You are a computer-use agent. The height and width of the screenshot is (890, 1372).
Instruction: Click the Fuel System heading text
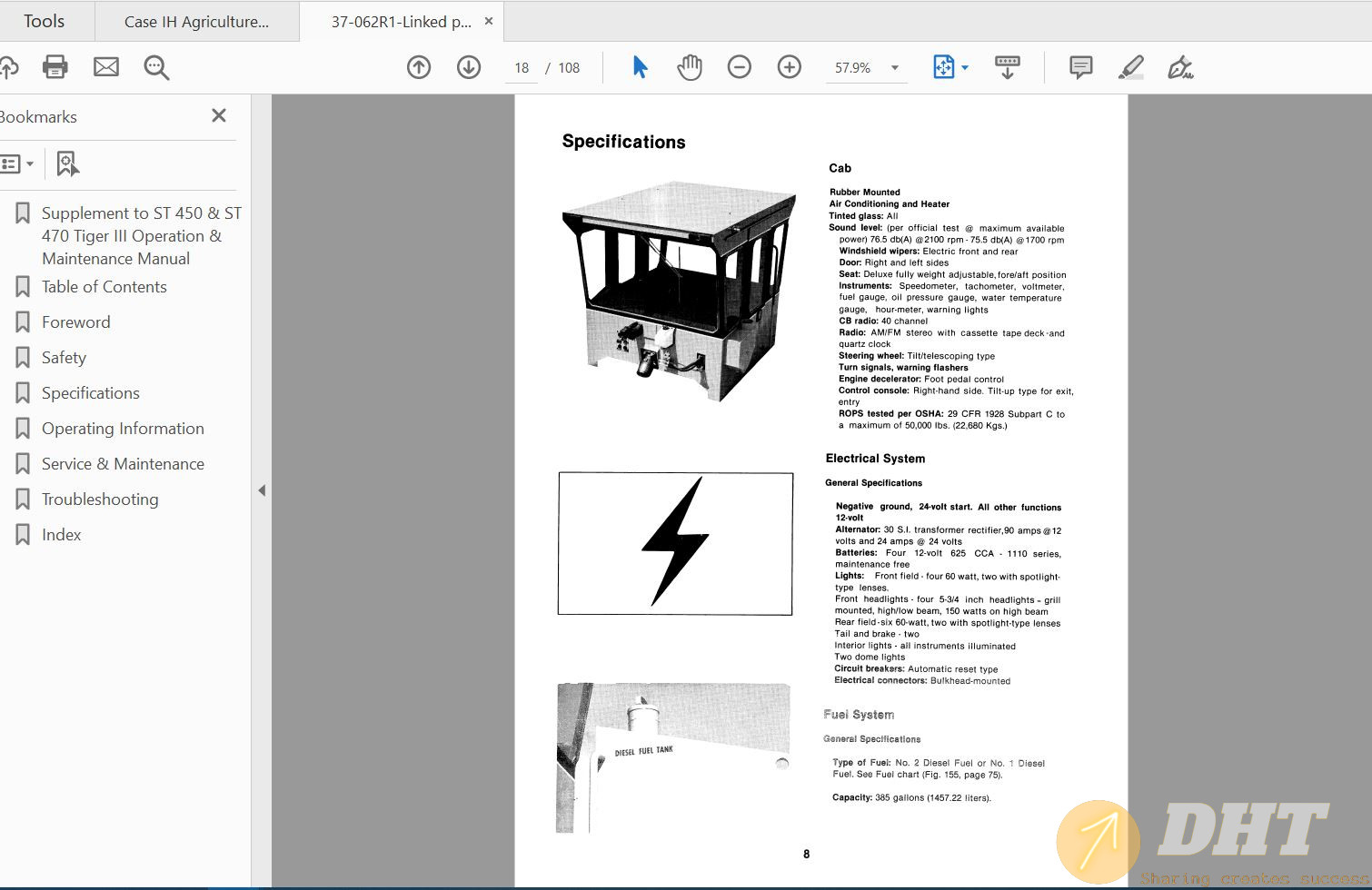(x=859, y=715)
